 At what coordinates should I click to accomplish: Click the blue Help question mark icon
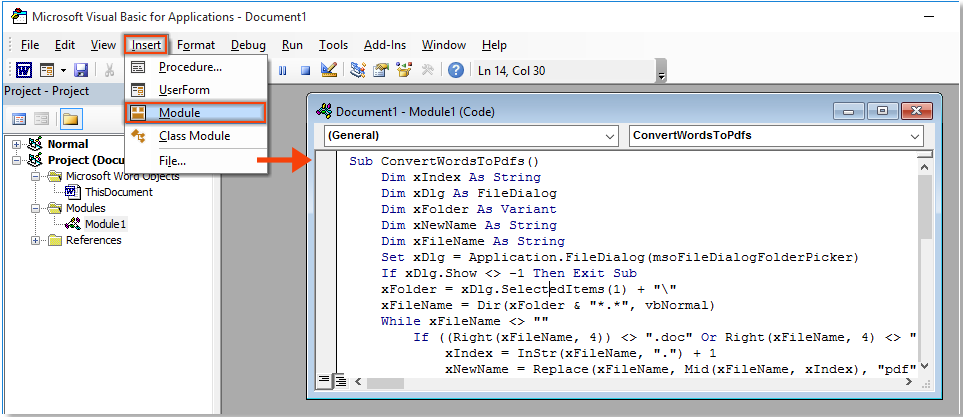[x=456, y=70]
